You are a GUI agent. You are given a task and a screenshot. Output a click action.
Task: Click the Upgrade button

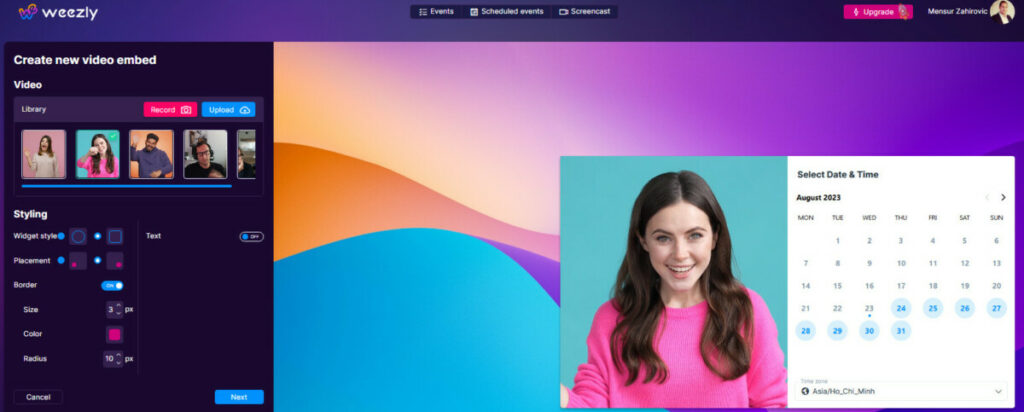tap(876, 12)
